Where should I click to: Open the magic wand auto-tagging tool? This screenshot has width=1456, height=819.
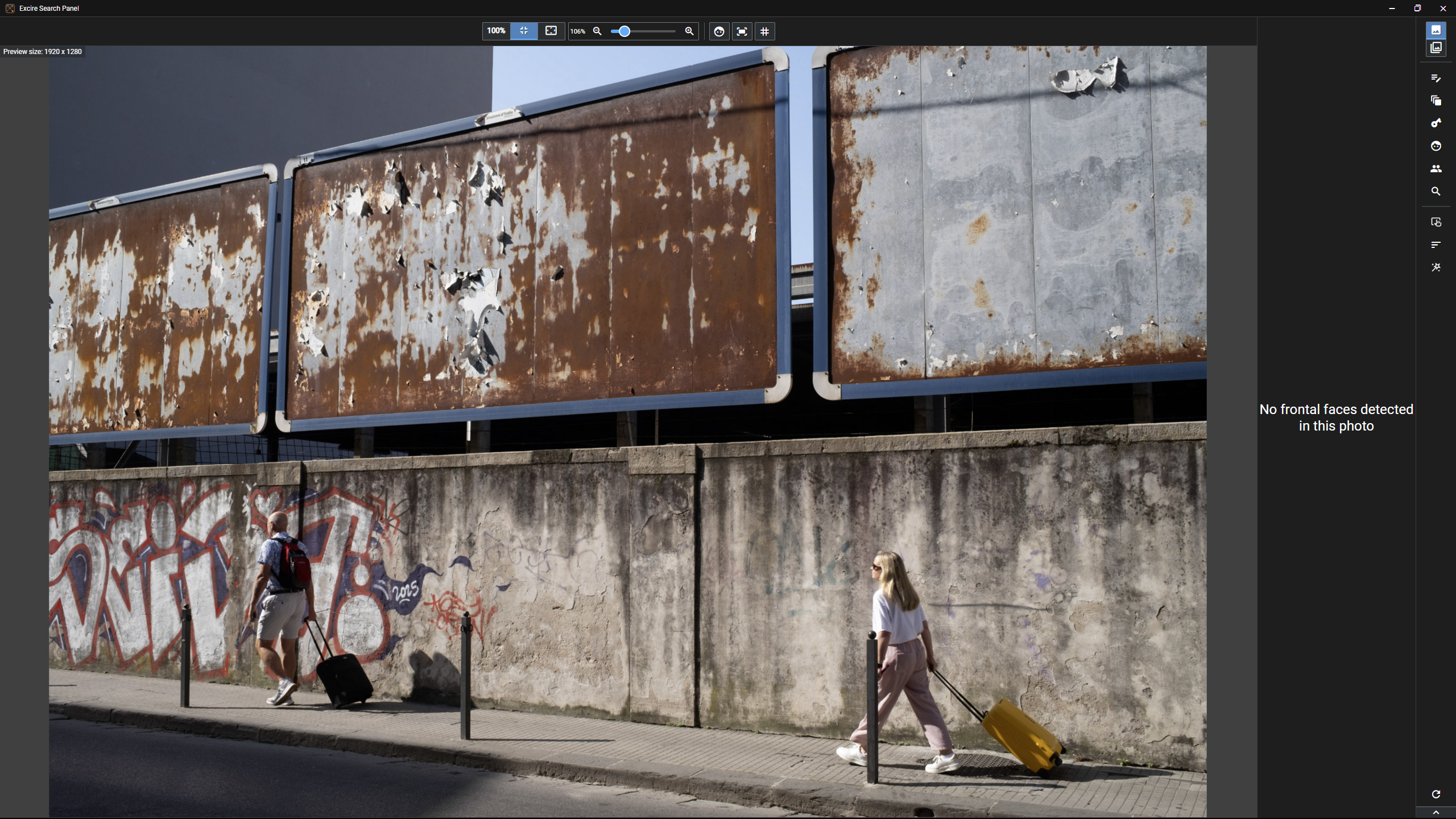point(1436,267)
